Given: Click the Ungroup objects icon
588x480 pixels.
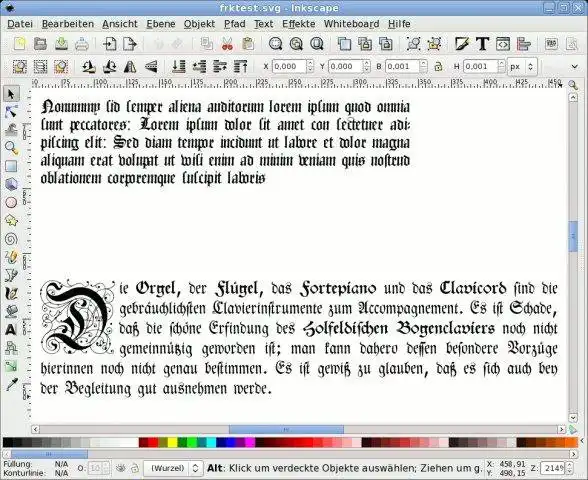Looking at the screenshot, I should (x=434, y=44).
